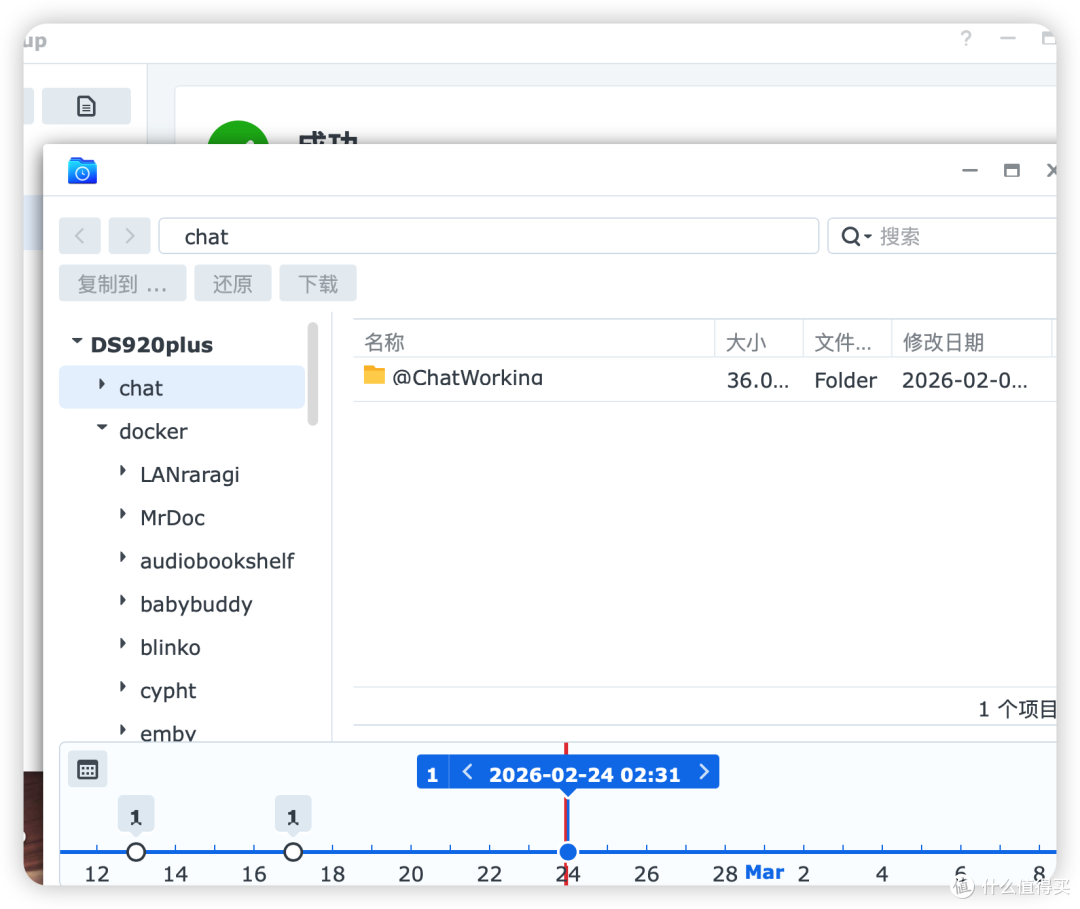Open the search options magnifier dropdown
1080x909 pixels.
[x=856, y=236]
